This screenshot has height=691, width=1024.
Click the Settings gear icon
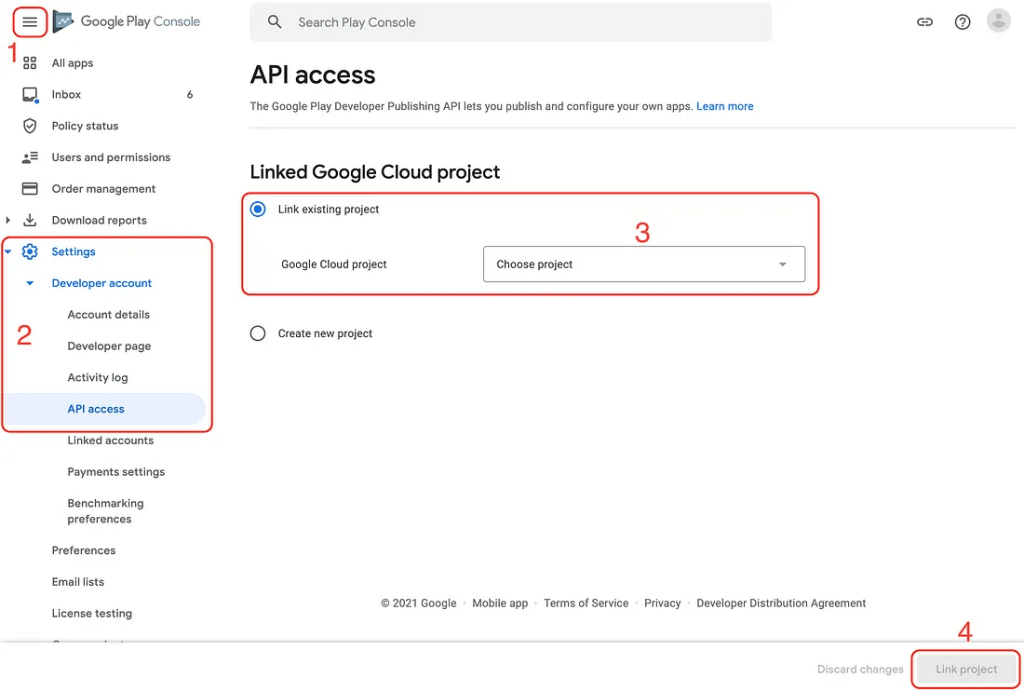click(x=29, y=251)
